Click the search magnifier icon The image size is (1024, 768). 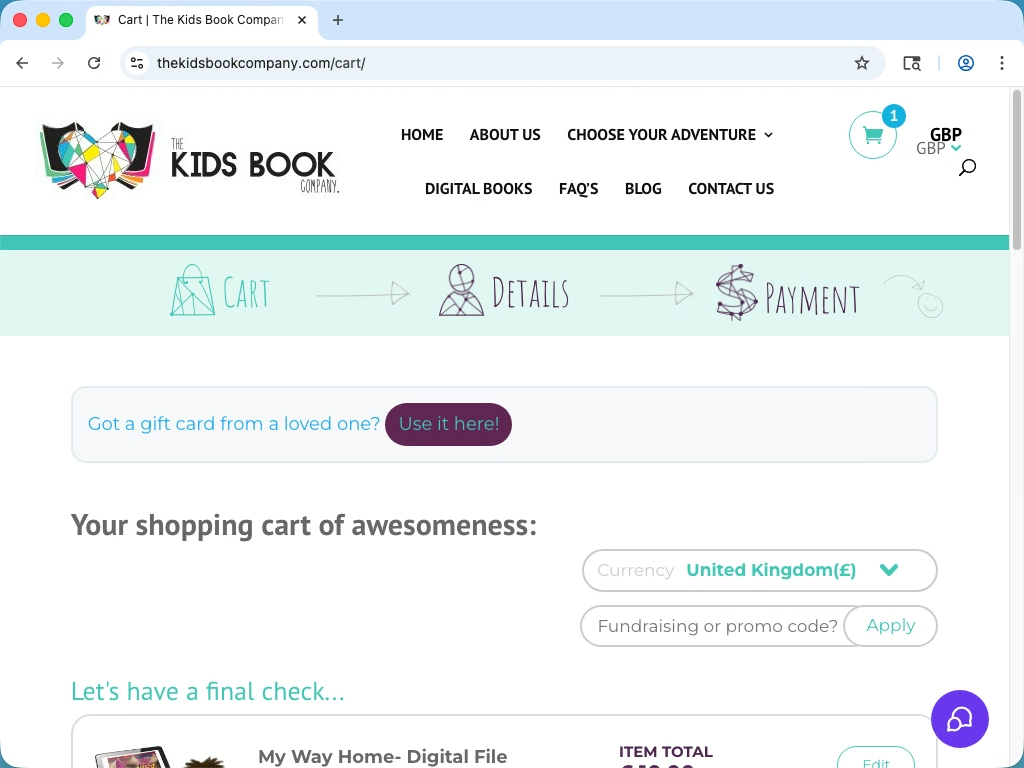(966, 167)
